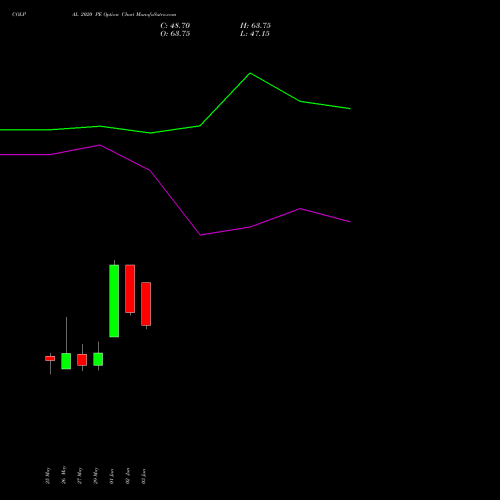Click the 26 May date label
The width and height of the screenshot is (500, 500).
point(64,475)
